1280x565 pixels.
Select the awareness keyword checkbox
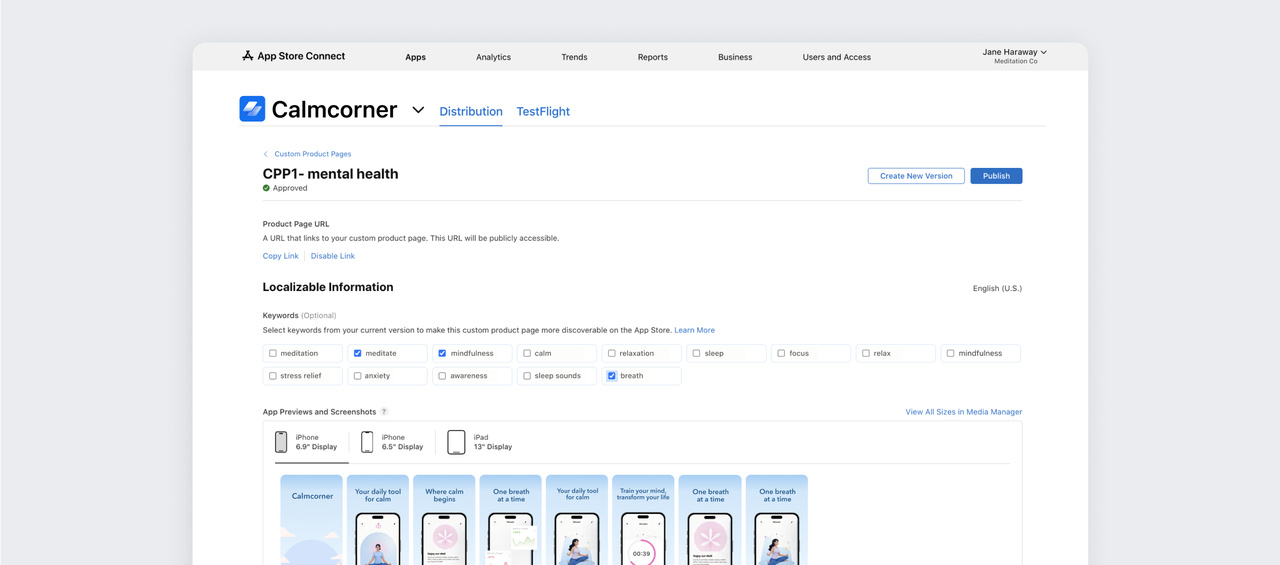pos(442,376)
